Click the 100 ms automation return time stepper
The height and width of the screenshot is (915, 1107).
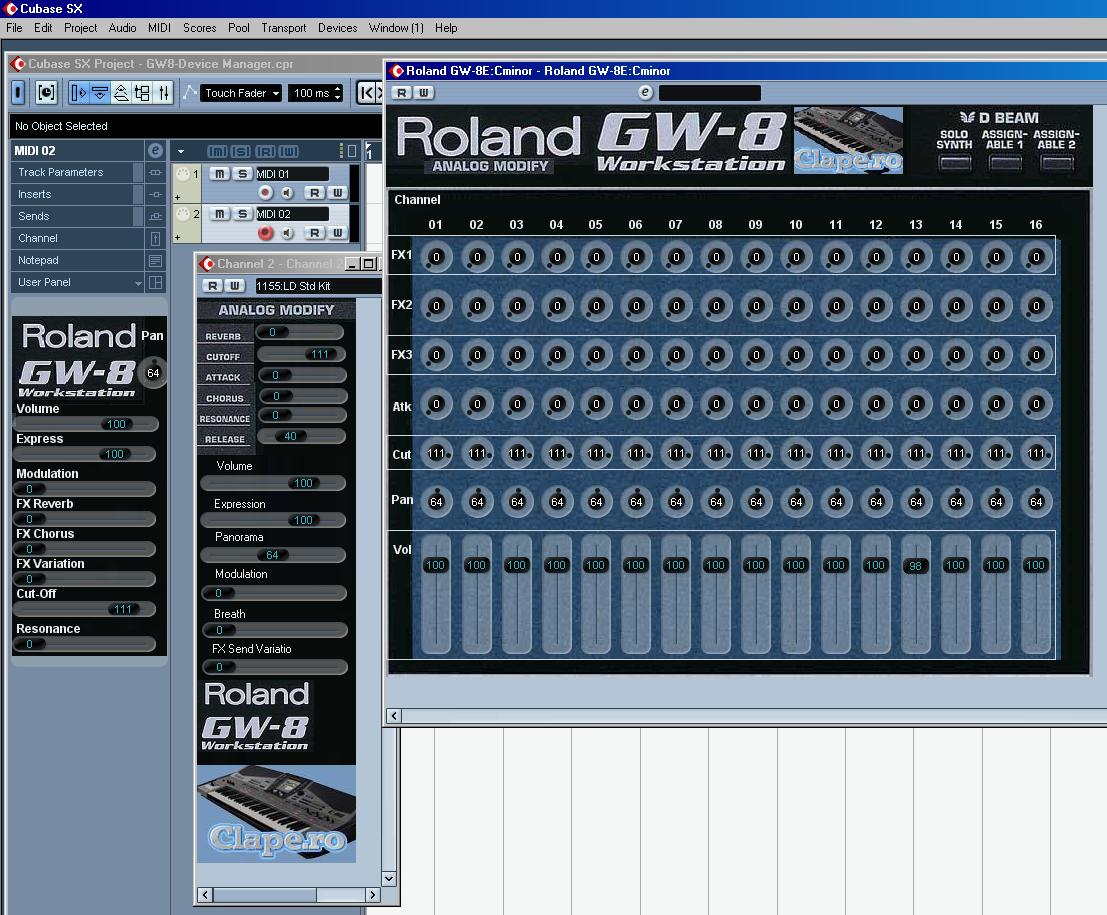click(338, 93)
